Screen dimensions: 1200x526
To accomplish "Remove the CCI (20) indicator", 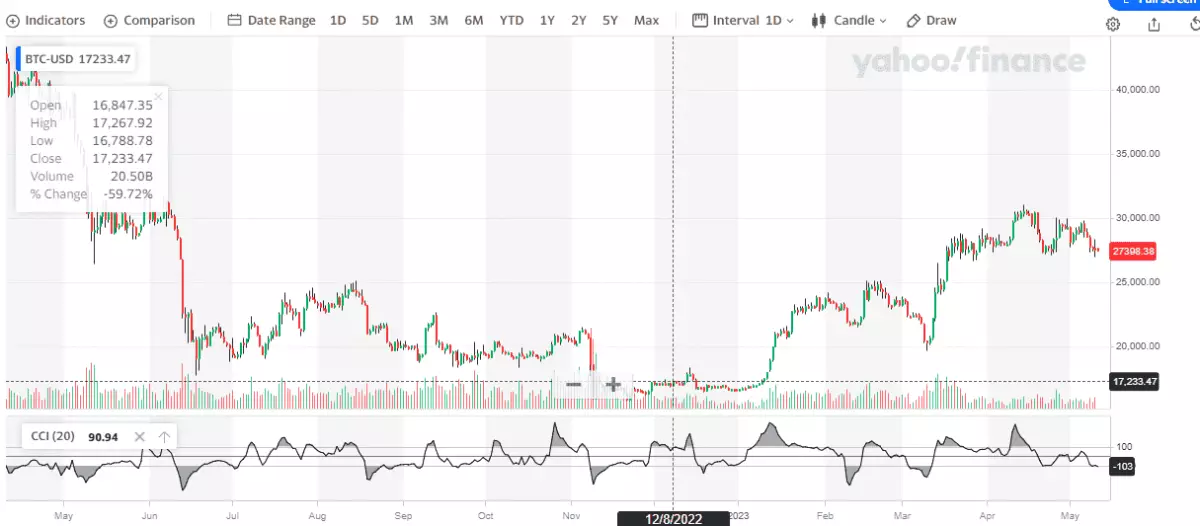I will tap(140, 437).
